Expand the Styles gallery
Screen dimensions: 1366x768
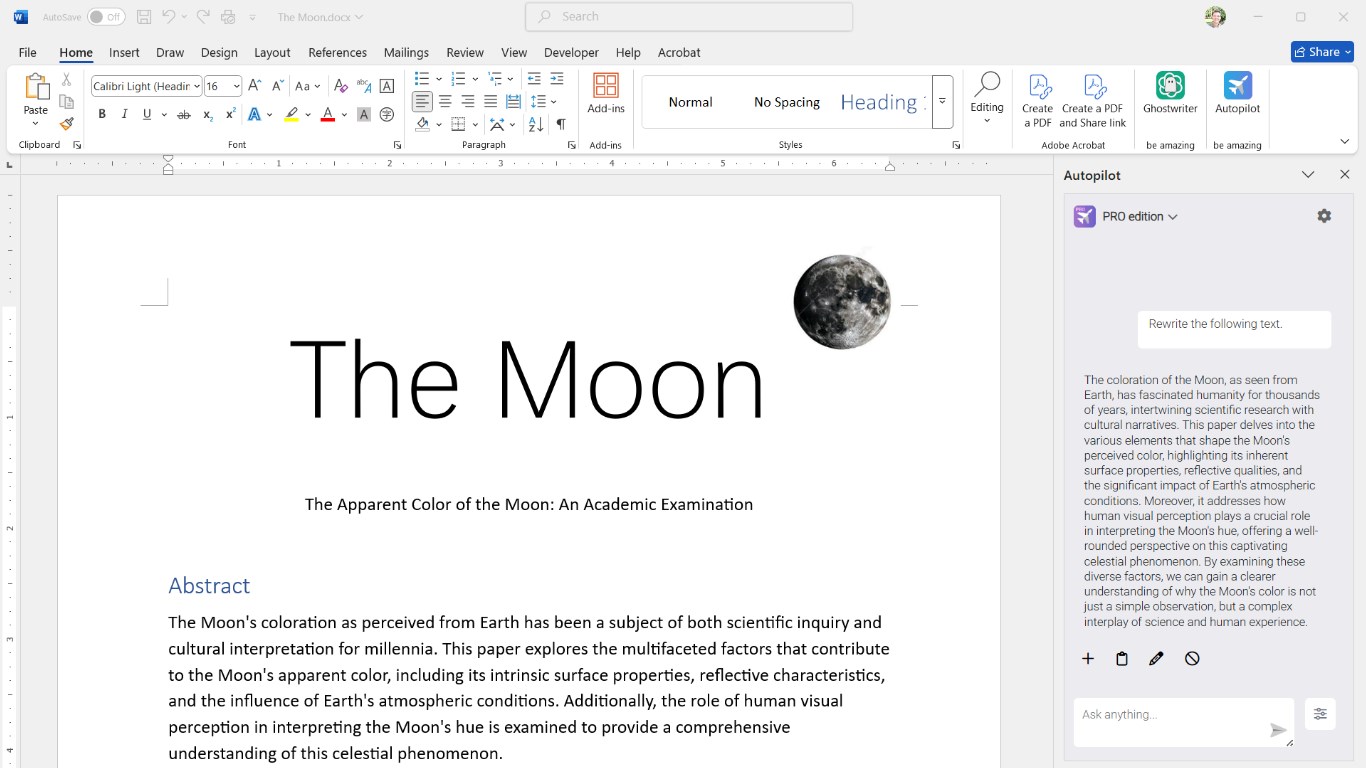click(x=942, y=102)
